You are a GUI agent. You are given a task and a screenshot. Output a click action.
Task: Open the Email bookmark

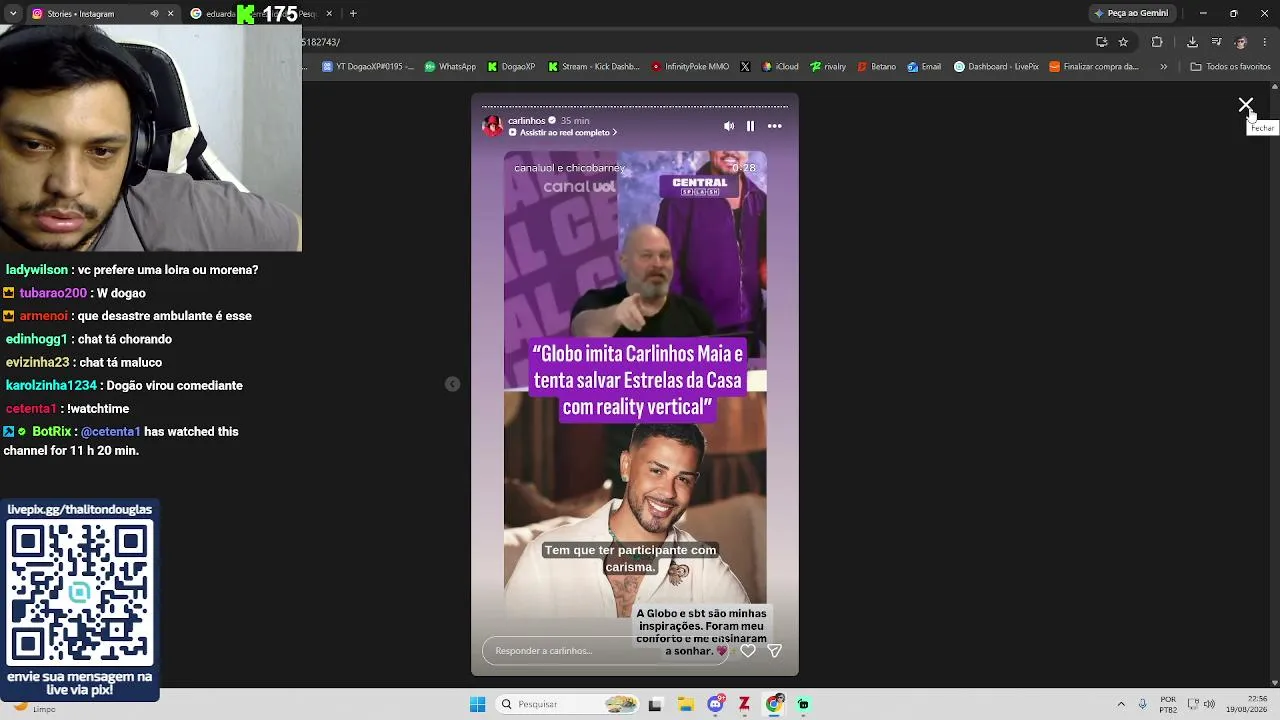point(924,67)
